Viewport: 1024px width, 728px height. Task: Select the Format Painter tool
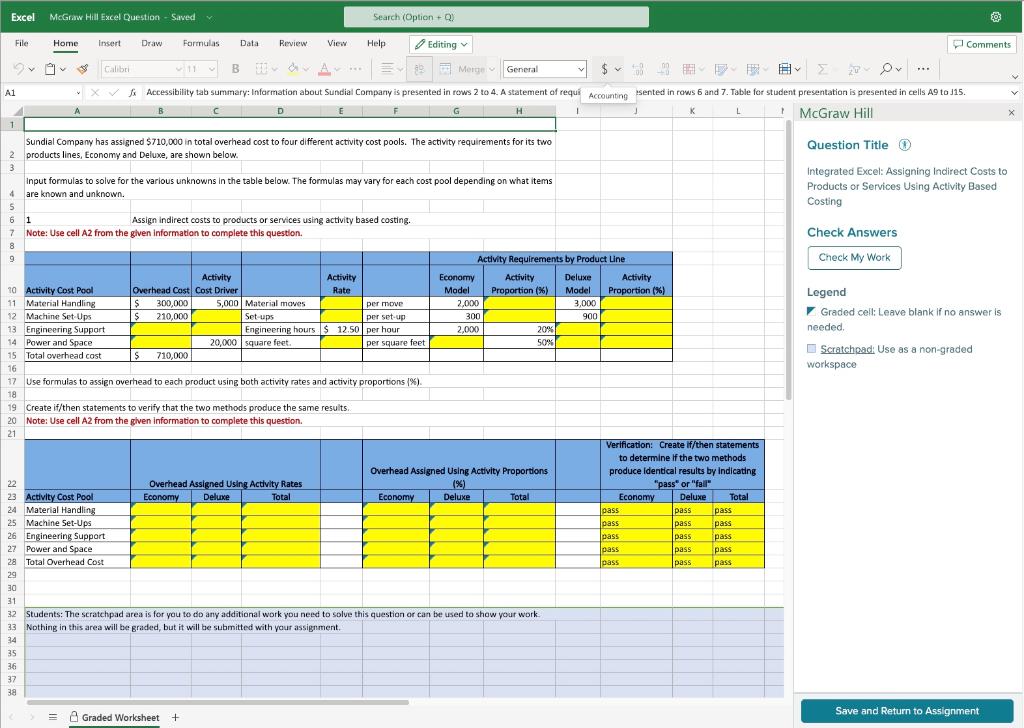pos(82,70)
